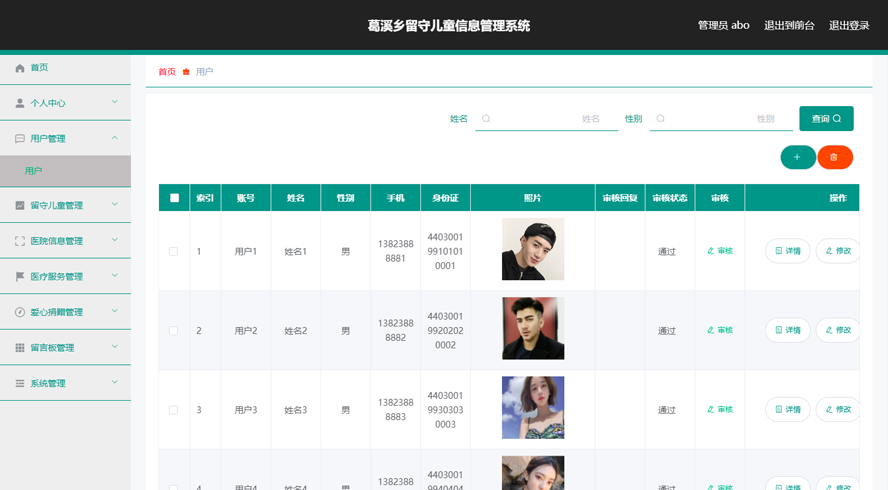This screenshot has height=490, width=888.
Task: Click the 审核状态 column header
Action: (x=670, y=198)
